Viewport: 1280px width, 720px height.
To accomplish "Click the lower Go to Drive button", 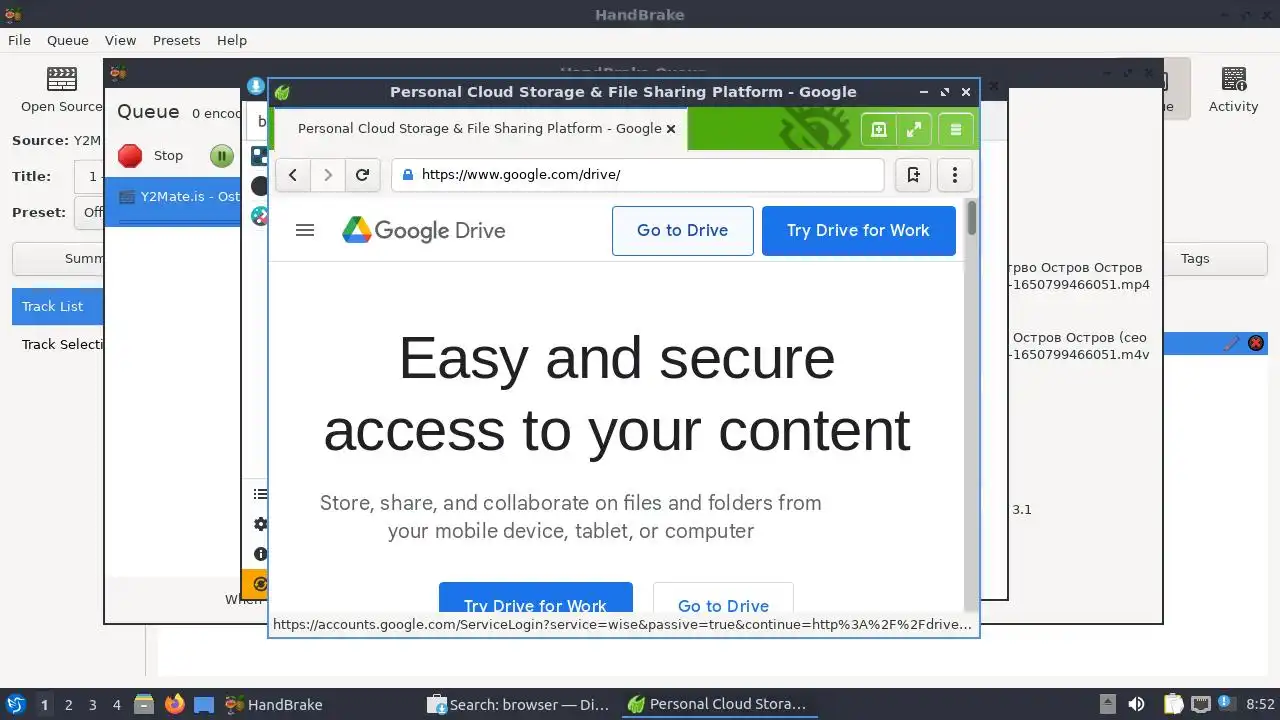I will point(723,597).
